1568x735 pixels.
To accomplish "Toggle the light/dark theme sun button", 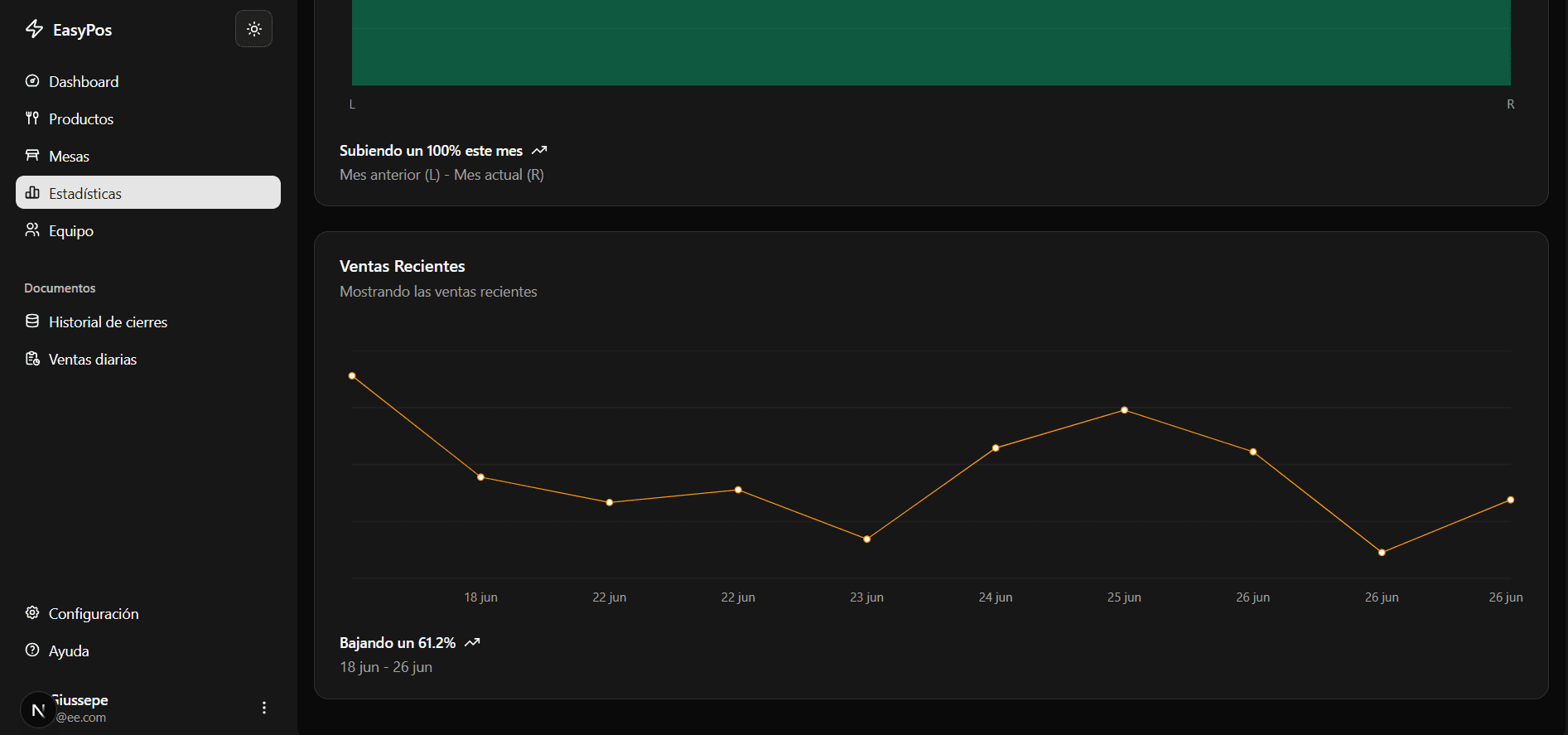I will coord(253,29).
